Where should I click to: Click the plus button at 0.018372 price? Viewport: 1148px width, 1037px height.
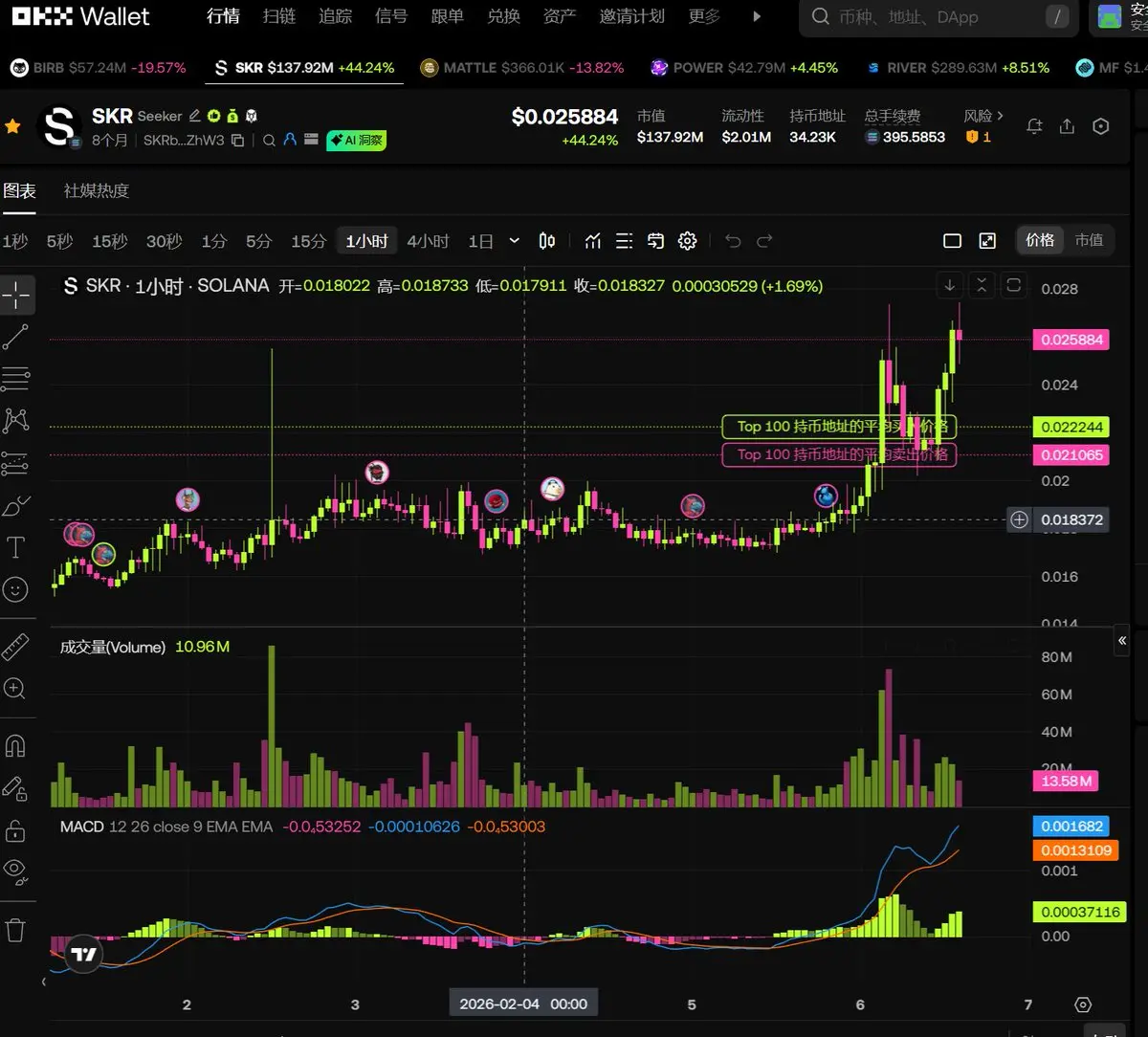[x=1020, y=519]
